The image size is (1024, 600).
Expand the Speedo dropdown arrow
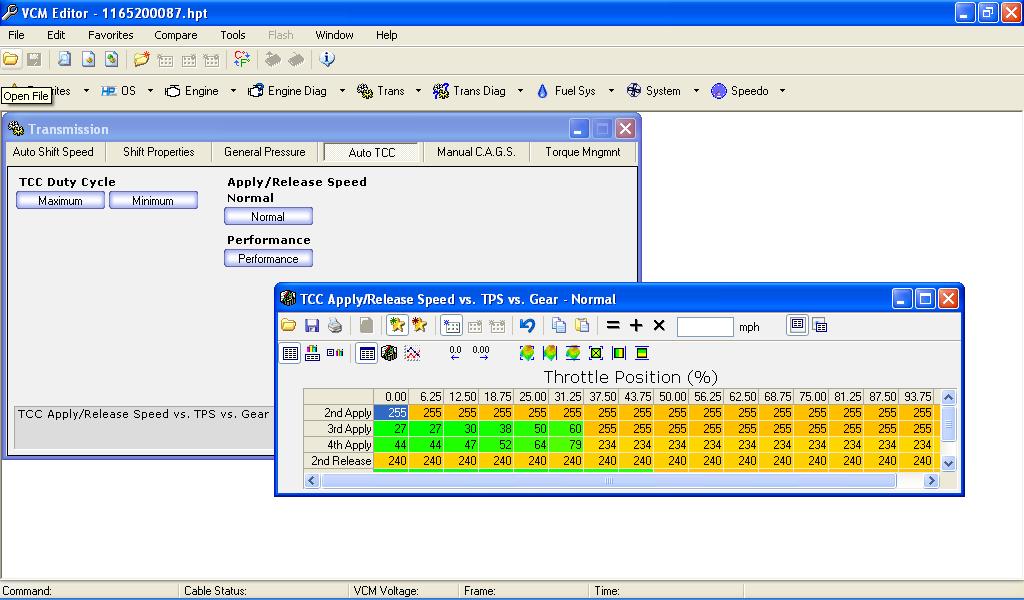(782, 91)
